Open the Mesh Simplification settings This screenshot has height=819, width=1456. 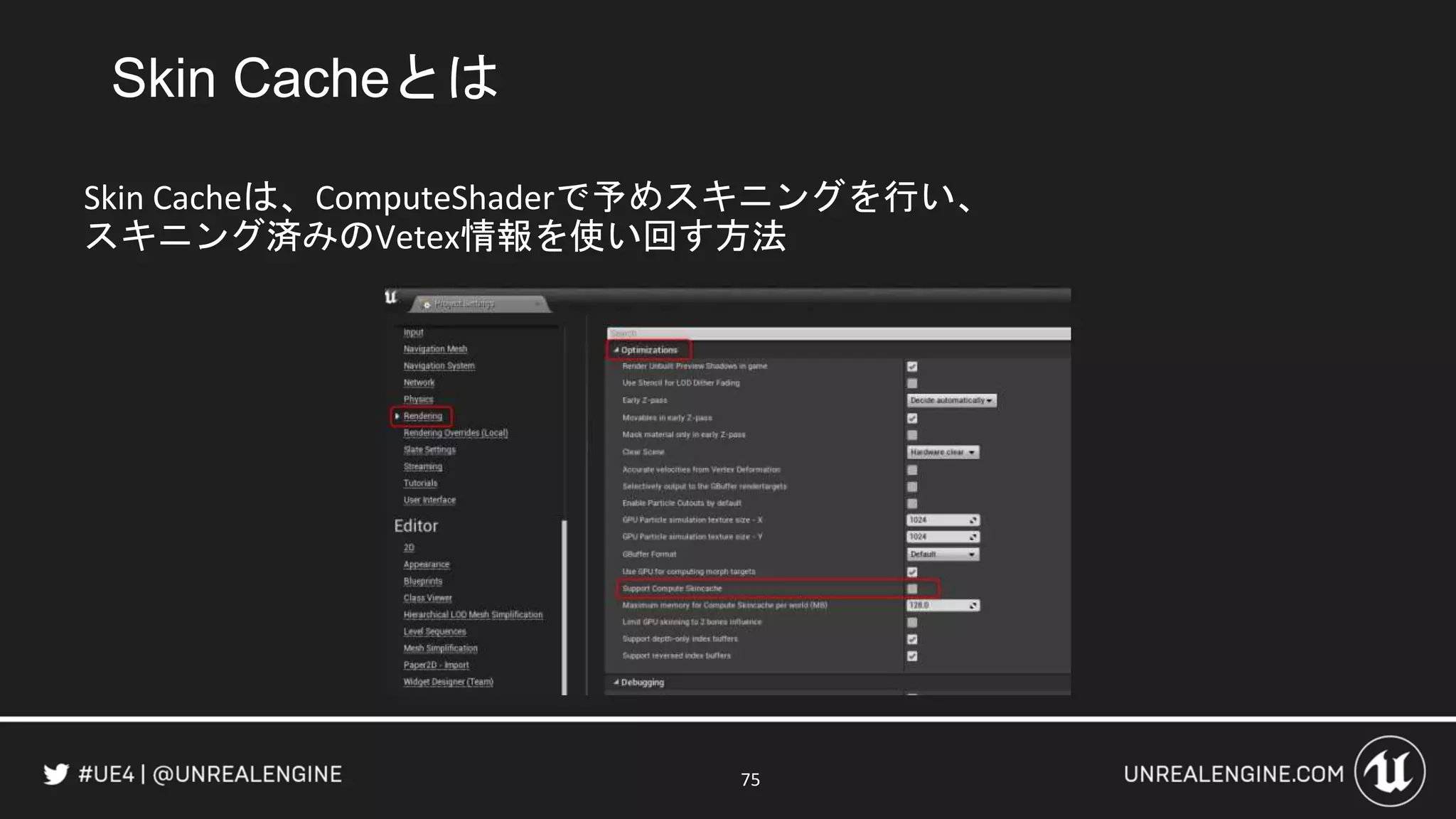coord(441,648)
